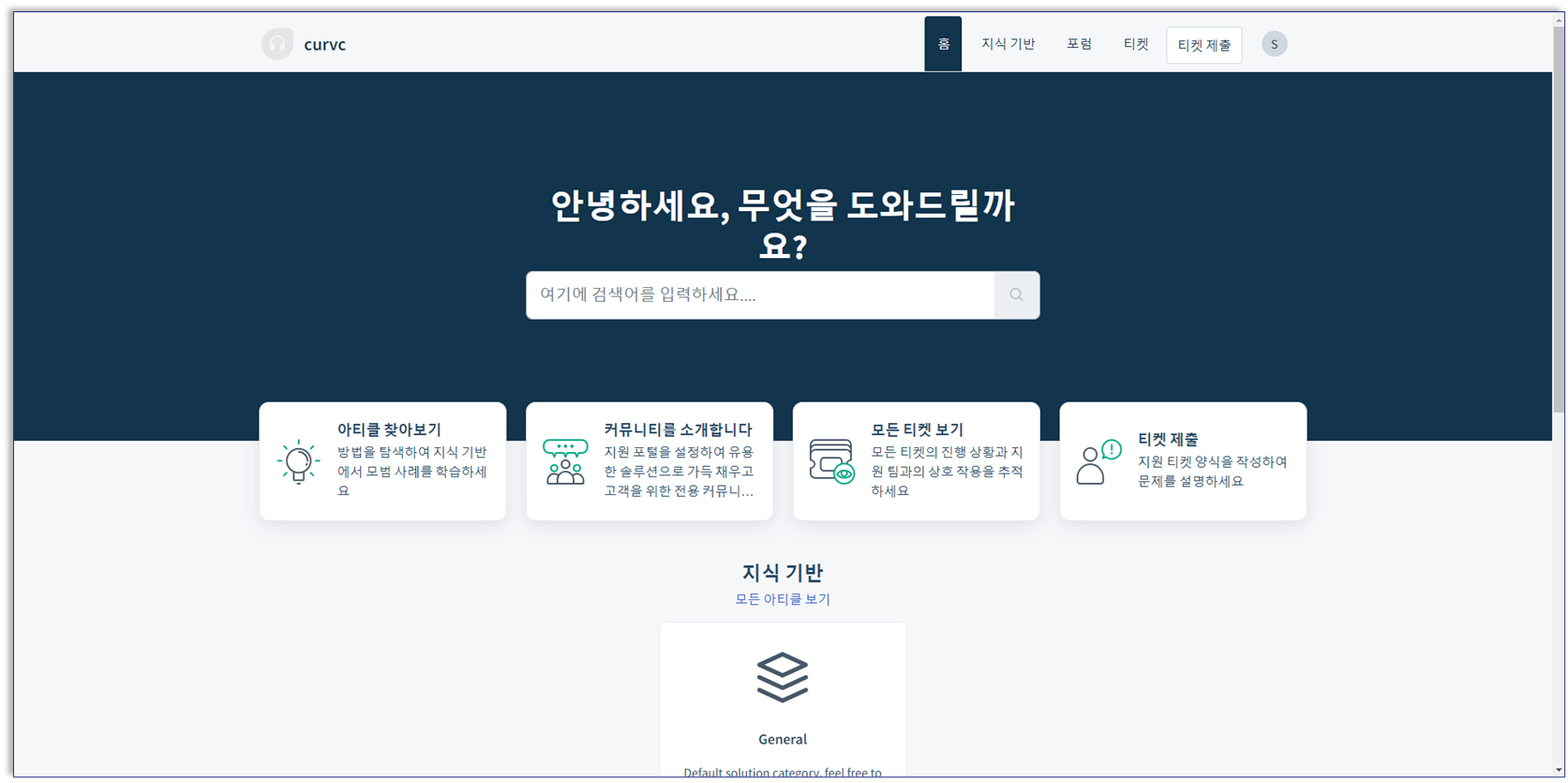The image size is (1568, 783).
Task: Click the curvc brand name link
Action: pos(324,44)
